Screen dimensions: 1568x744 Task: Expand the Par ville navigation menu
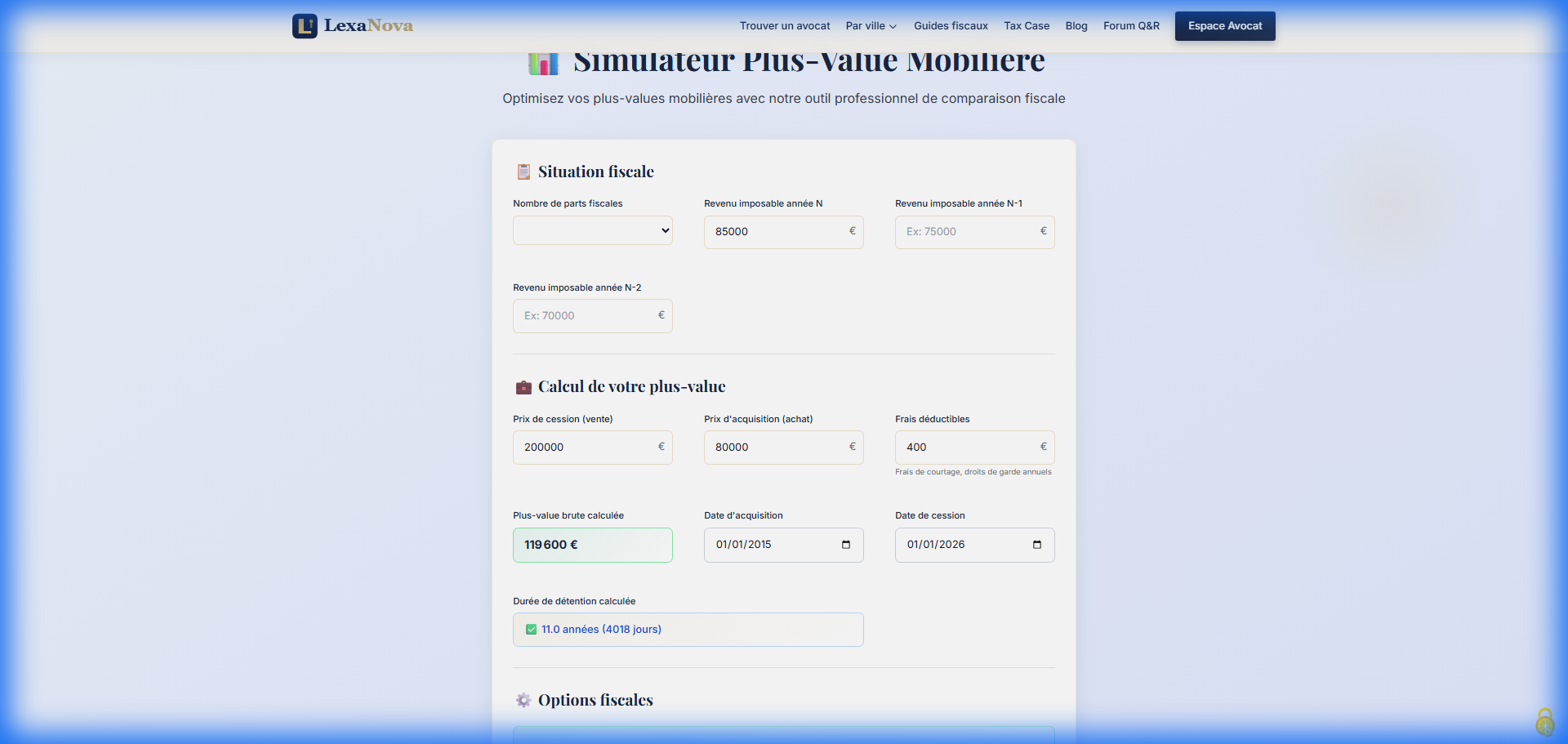[871, 26]
